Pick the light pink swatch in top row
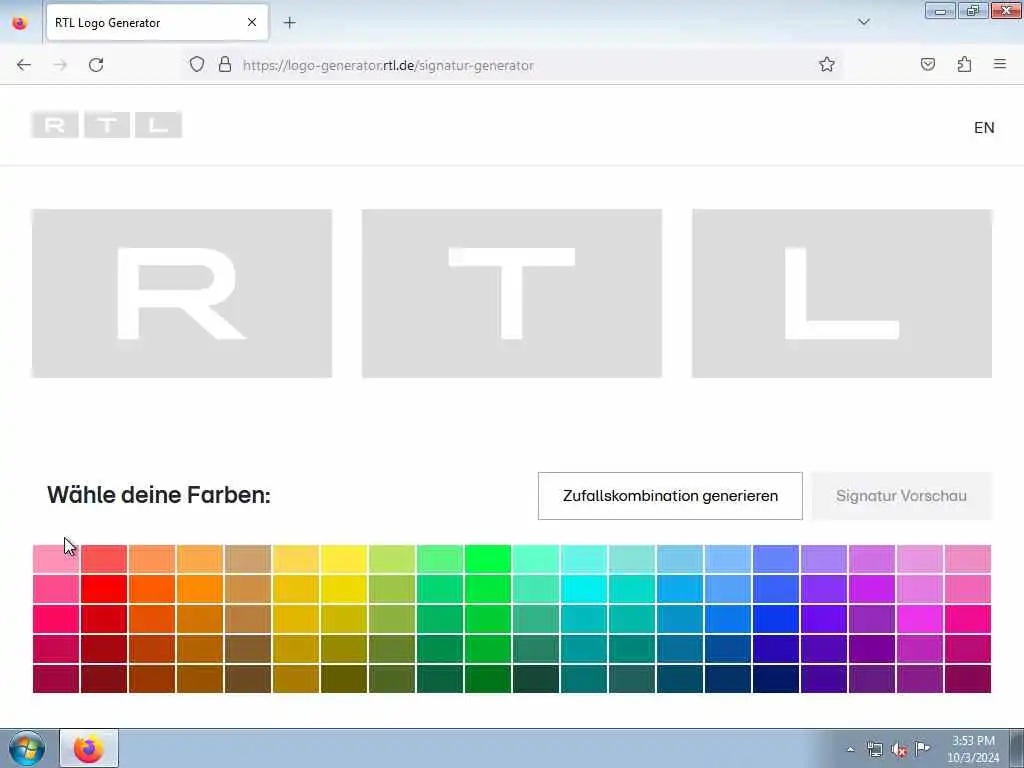The image size is (1024, 768). pyautogui.click(x=56, y=559)
